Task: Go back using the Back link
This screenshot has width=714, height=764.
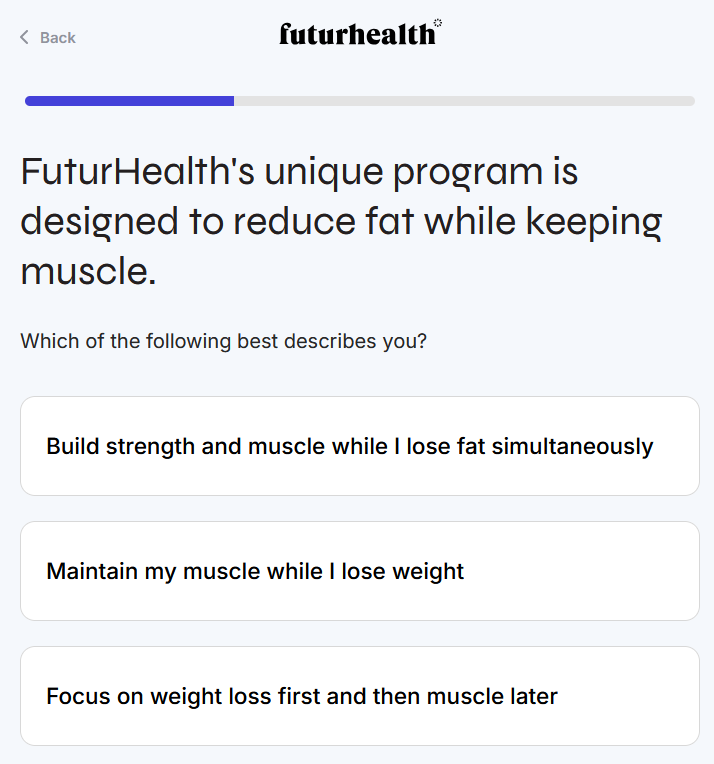Action: point(48,38)
